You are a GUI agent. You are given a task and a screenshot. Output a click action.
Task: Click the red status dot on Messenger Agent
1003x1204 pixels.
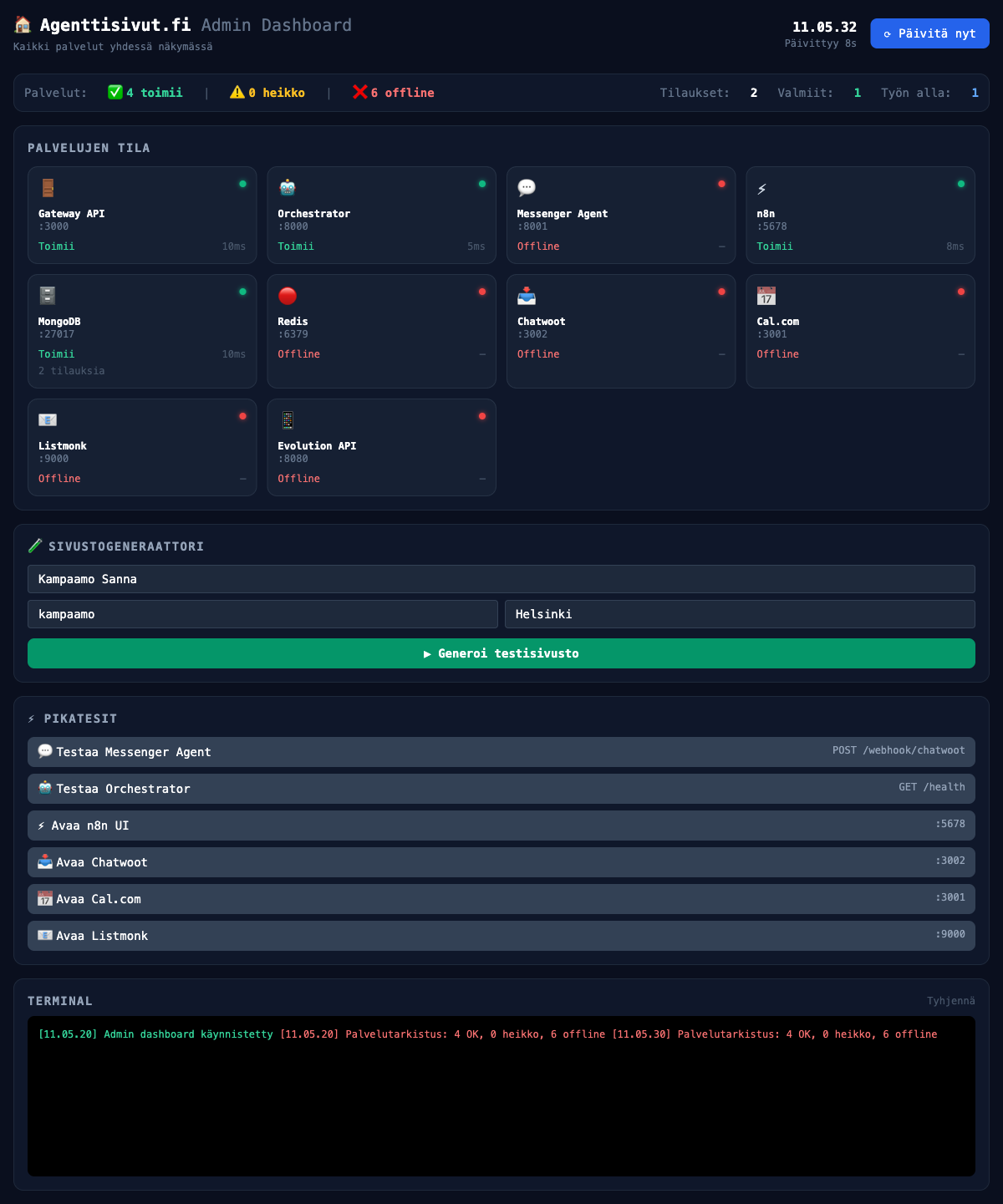point(721,184)
